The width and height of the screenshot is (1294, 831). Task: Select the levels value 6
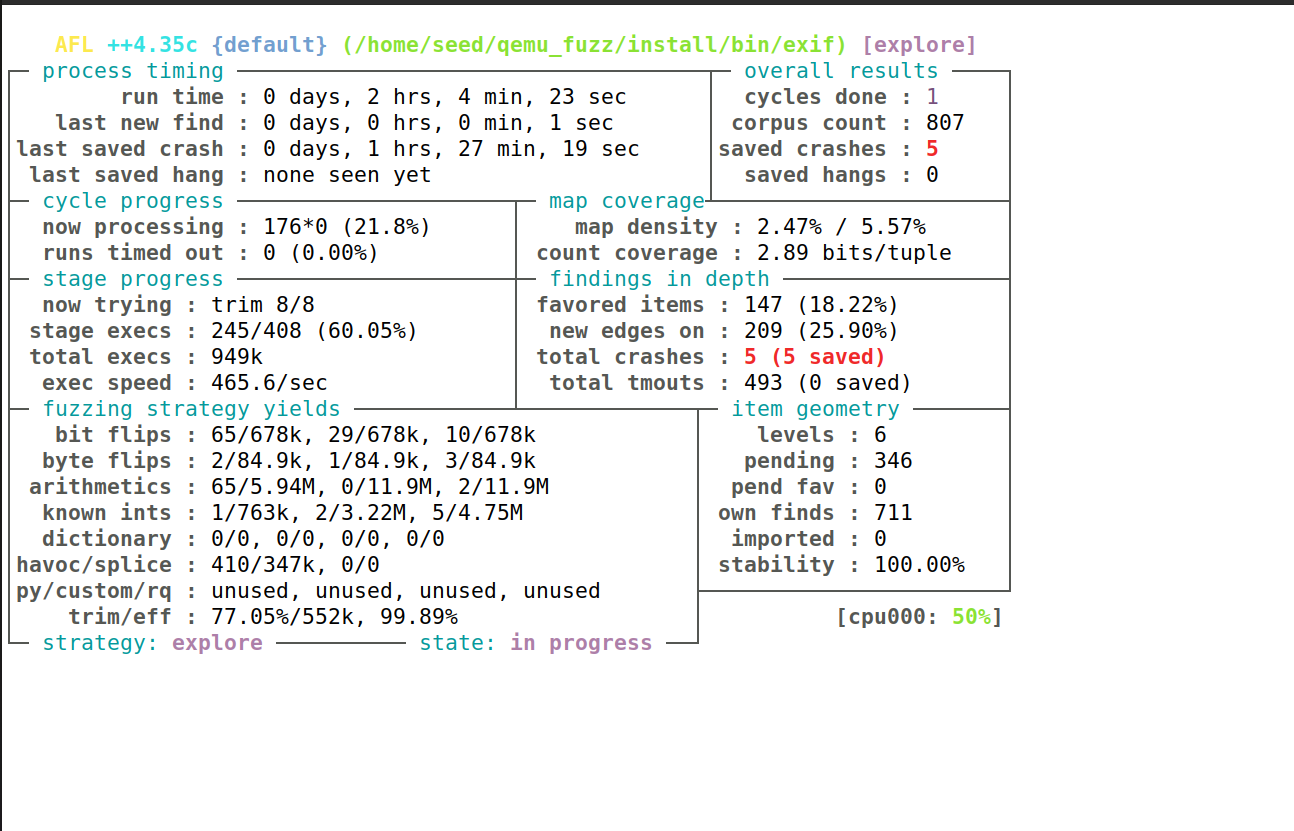pyautogui.click(x=880, y=435)
